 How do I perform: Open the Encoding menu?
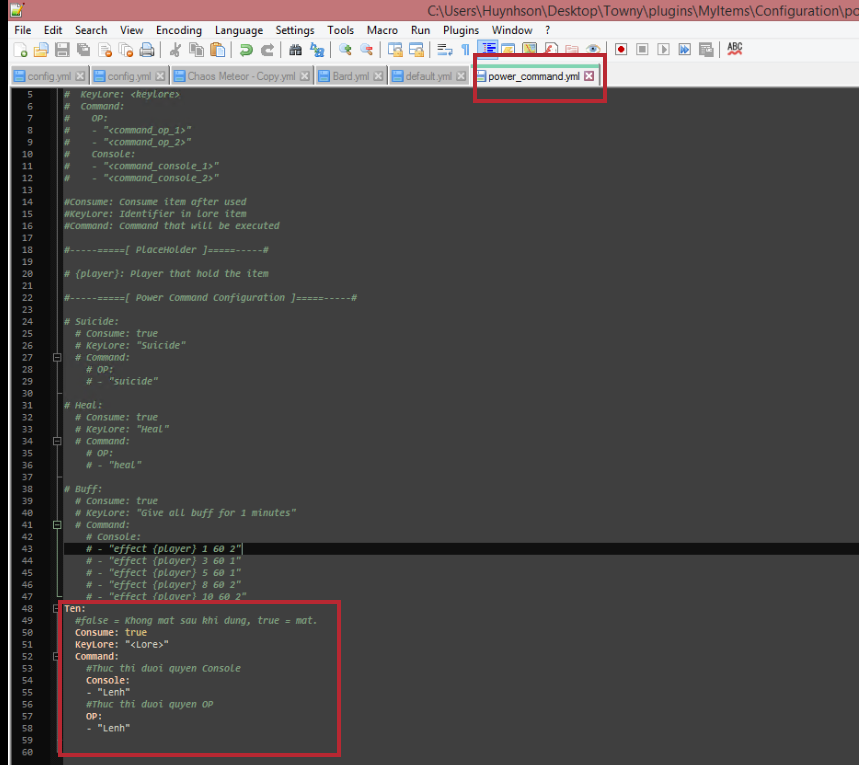point(178,30)
